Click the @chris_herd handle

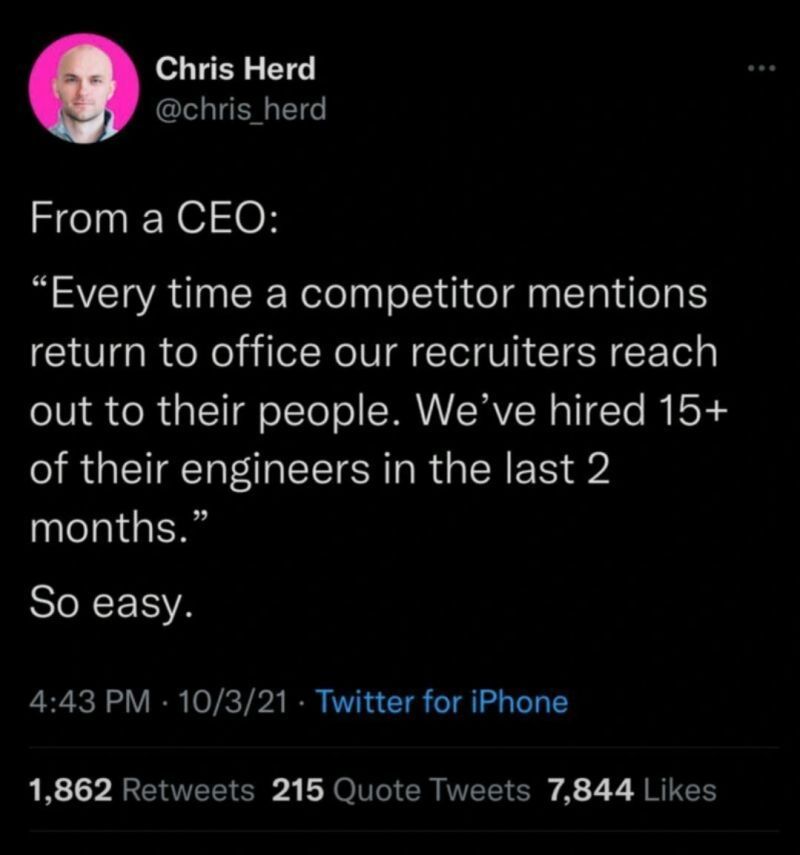coord(242,109)
